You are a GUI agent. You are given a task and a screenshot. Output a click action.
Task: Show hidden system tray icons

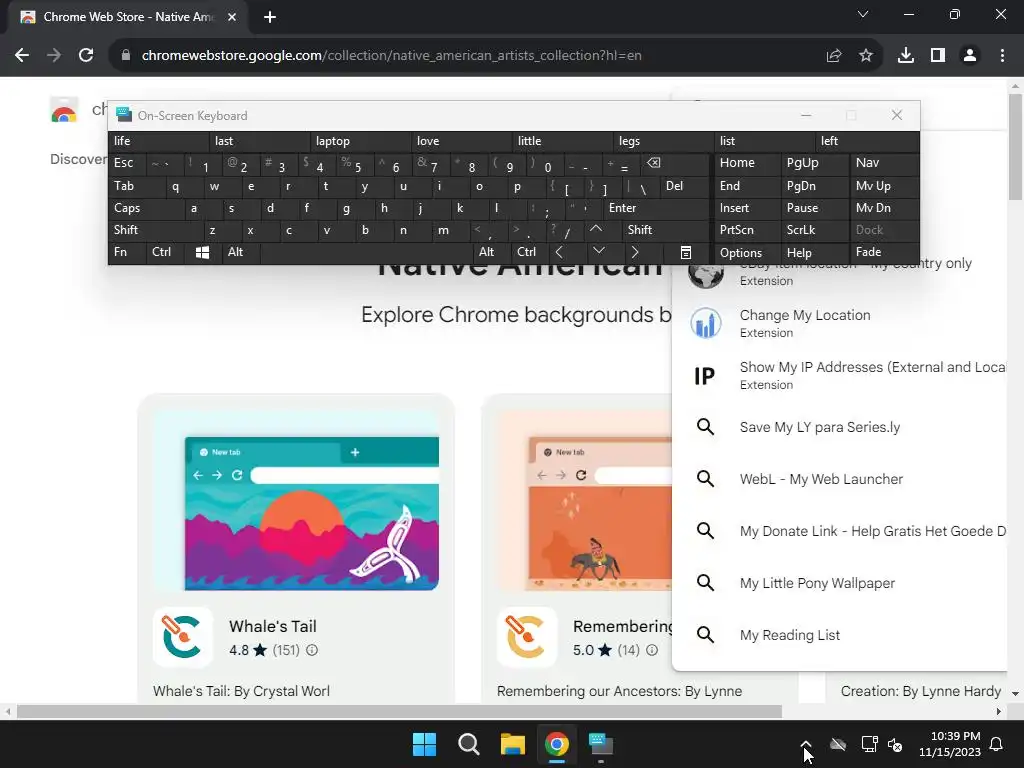click(x=806, y=744)
